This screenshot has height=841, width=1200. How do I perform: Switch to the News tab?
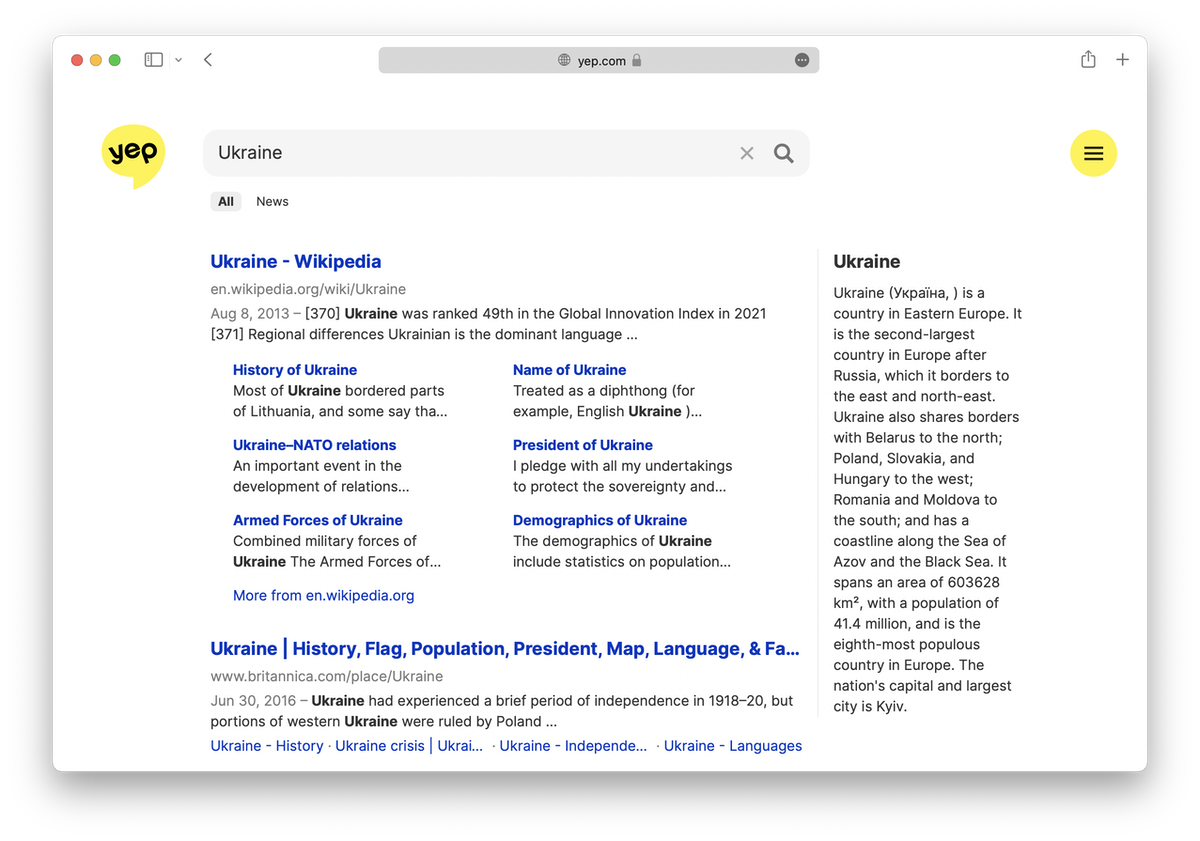[272, 201]
